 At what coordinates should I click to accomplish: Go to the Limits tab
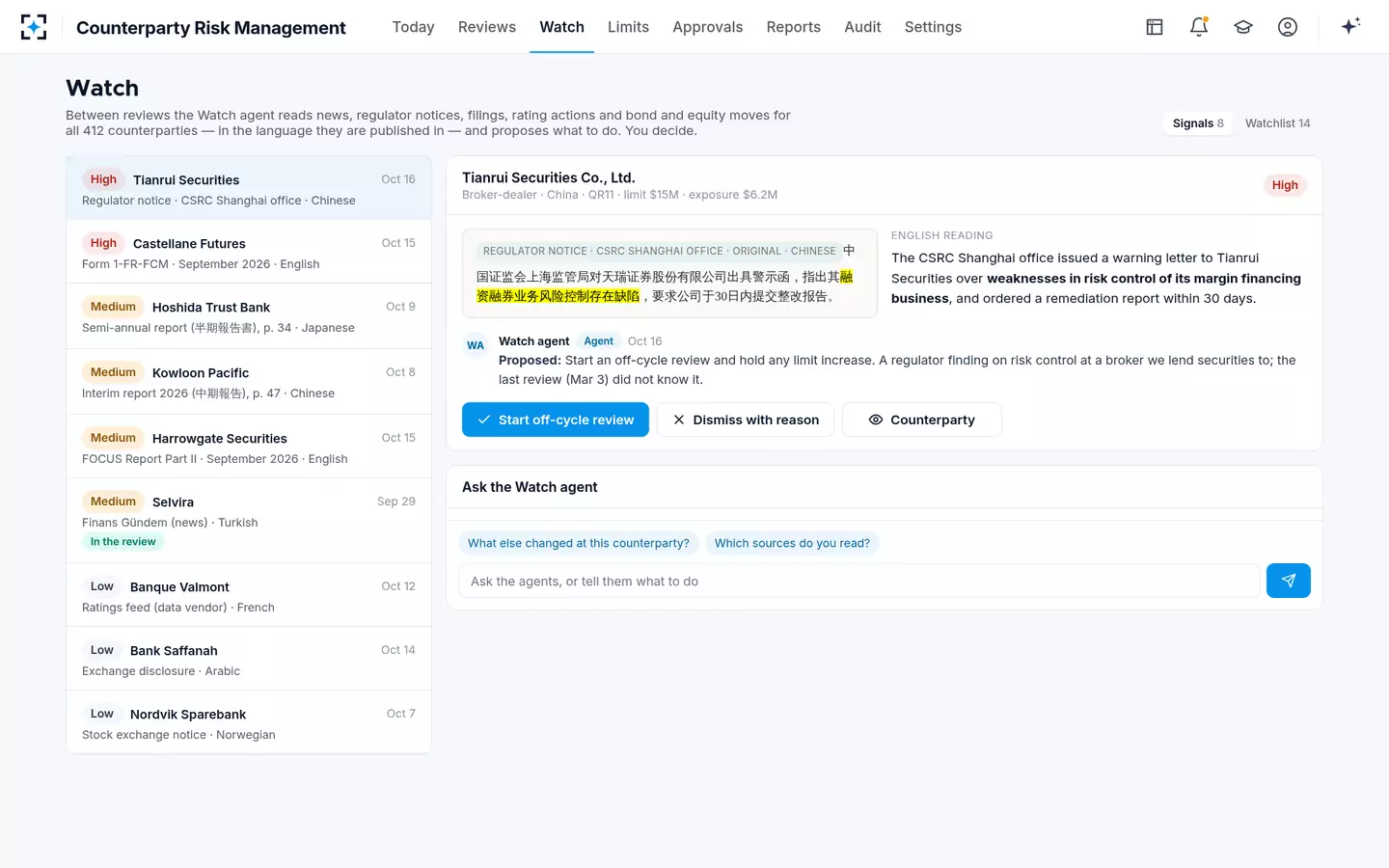[x=628, y=27]
